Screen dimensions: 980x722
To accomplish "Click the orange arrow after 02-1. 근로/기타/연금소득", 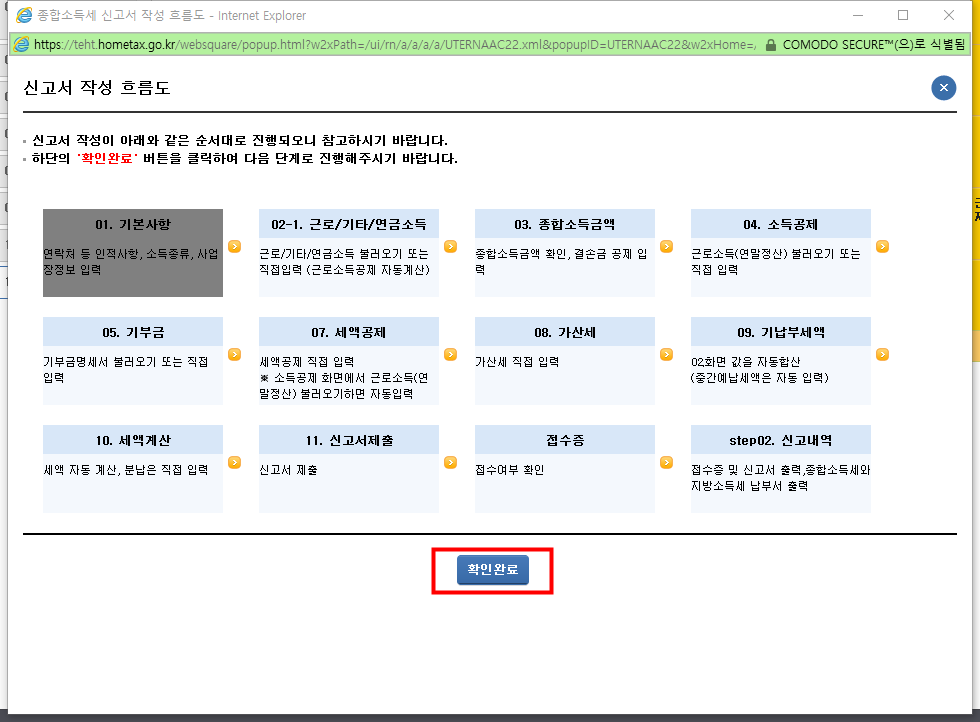I will click(451, 246).
